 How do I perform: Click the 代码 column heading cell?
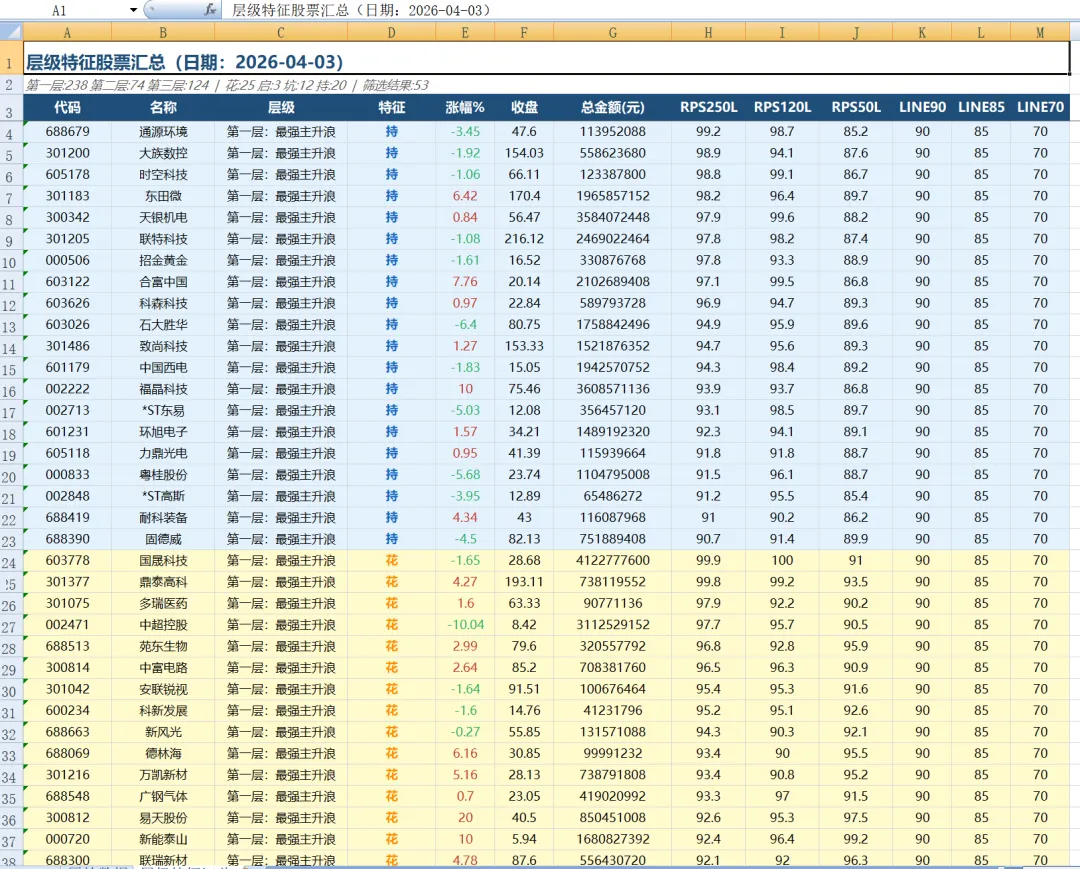coord(67,107)
